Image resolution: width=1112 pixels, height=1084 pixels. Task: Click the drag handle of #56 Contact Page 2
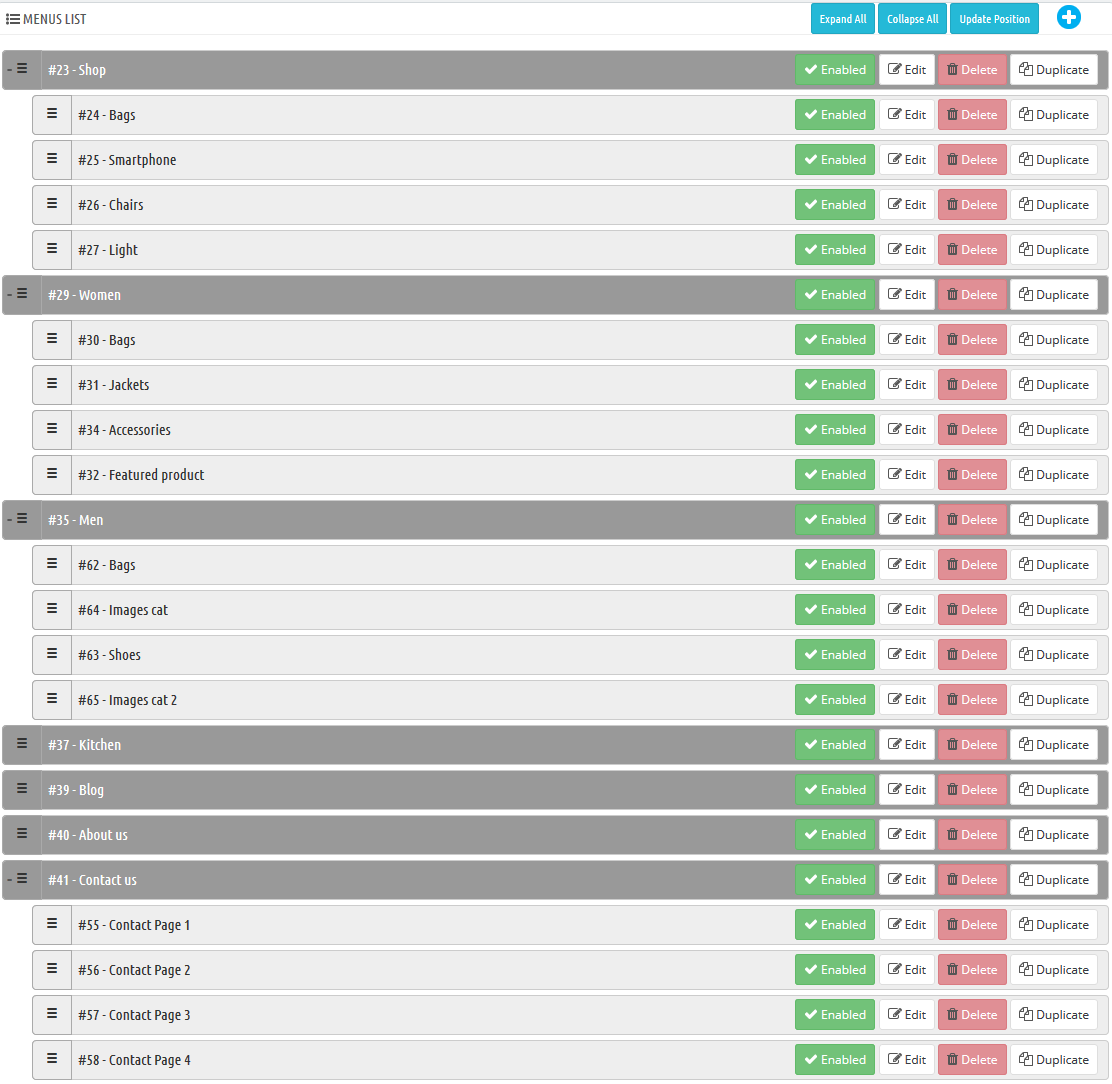[52, 969]
